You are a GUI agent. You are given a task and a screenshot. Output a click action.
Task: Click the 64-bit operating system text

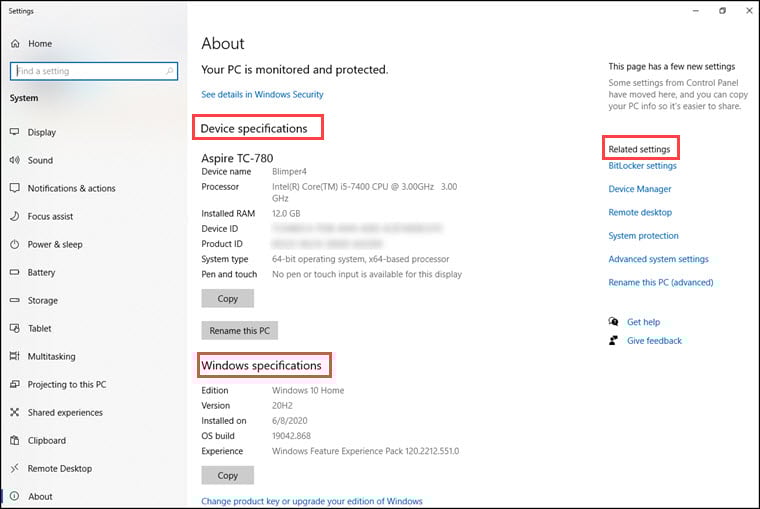[361, 259]
